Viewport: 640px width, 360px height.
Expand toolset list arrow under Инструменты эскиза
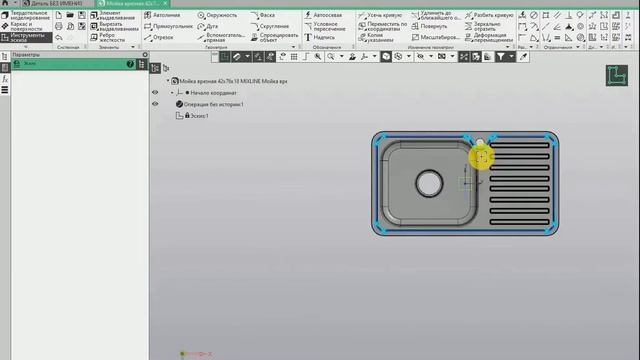(26, 47)
